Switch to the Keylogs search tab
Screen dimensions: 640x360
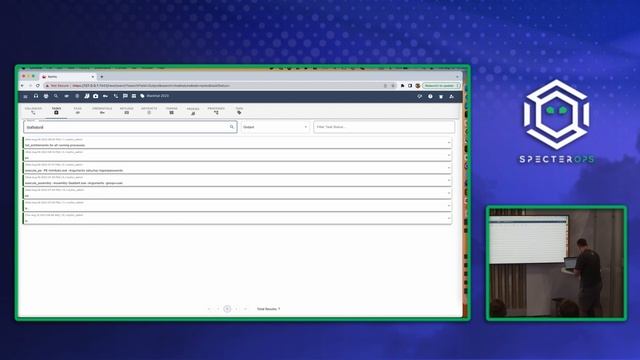[127, 111]
